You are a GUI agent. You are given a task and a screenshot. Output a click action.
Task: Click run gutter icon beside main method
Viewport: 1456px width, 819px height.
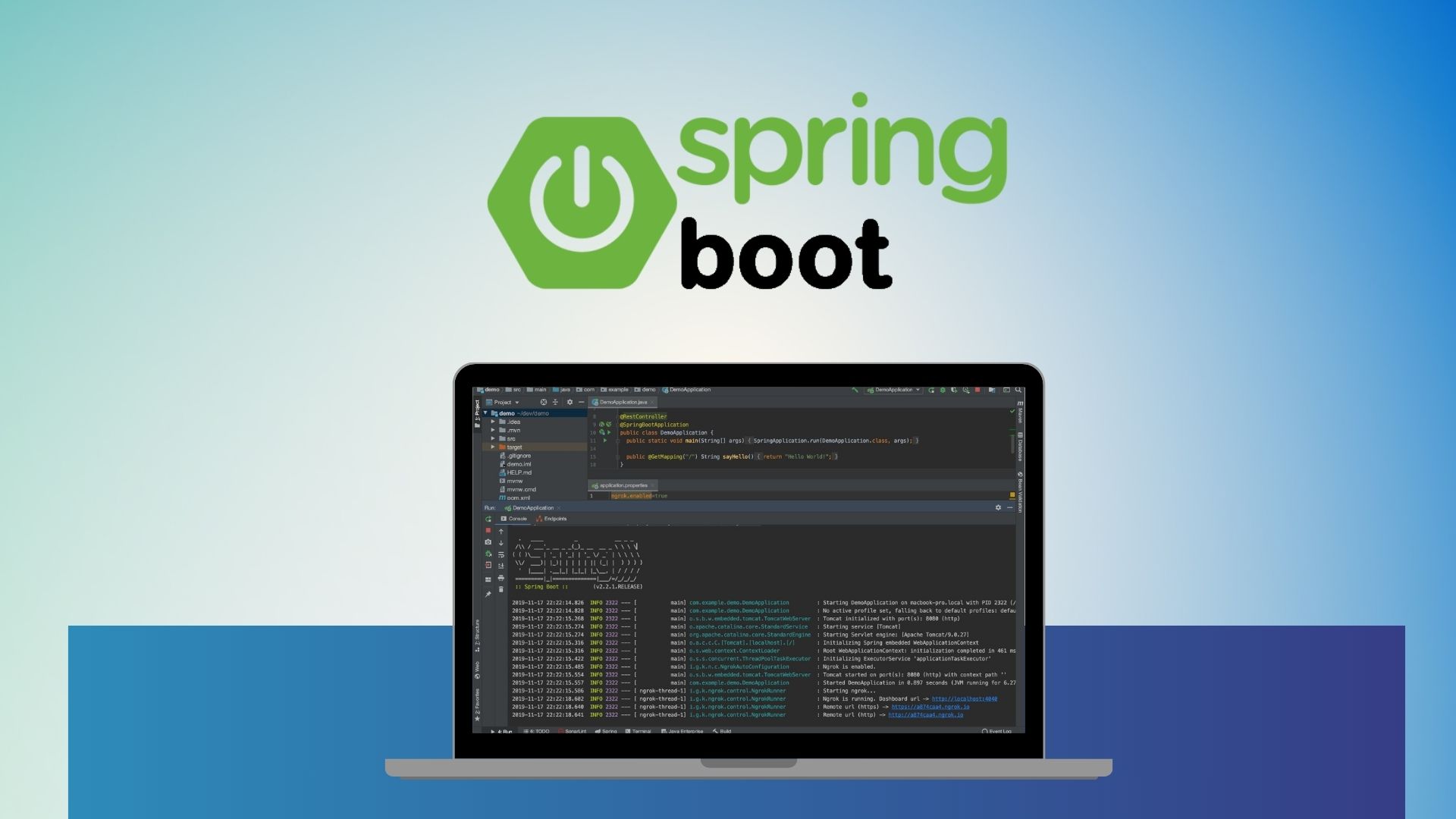pyautogui.click(x=605, y=441)
